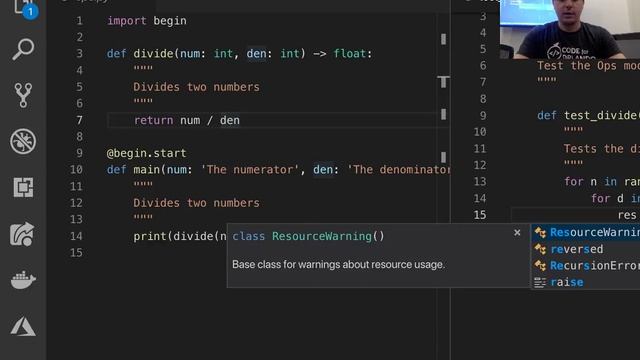Click 'test_divide' function in right editor
The image size is (640, 360).
600,116
